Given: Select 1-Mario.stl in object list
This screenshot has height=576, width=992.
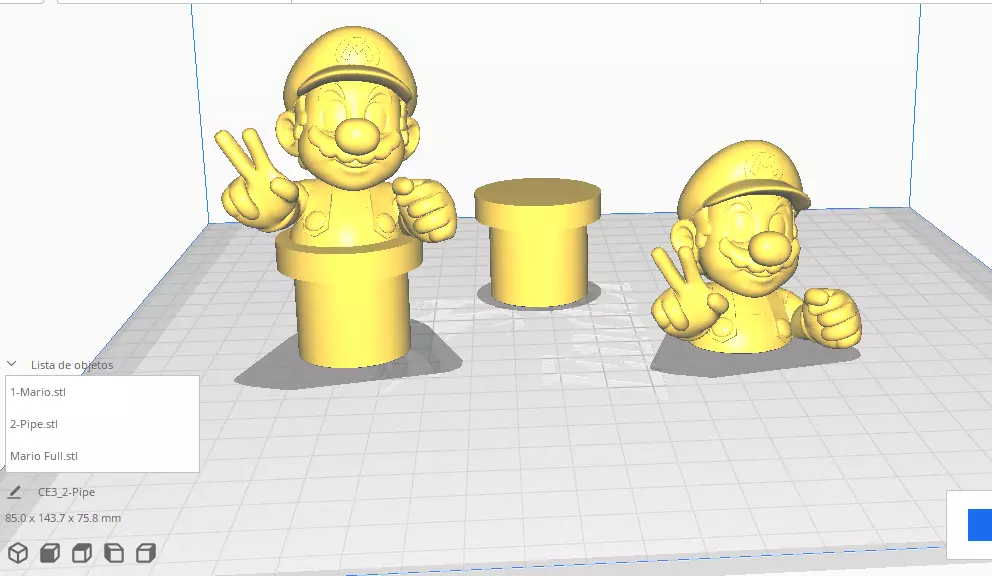Looking at the screenshot, I should click(102, 392).
